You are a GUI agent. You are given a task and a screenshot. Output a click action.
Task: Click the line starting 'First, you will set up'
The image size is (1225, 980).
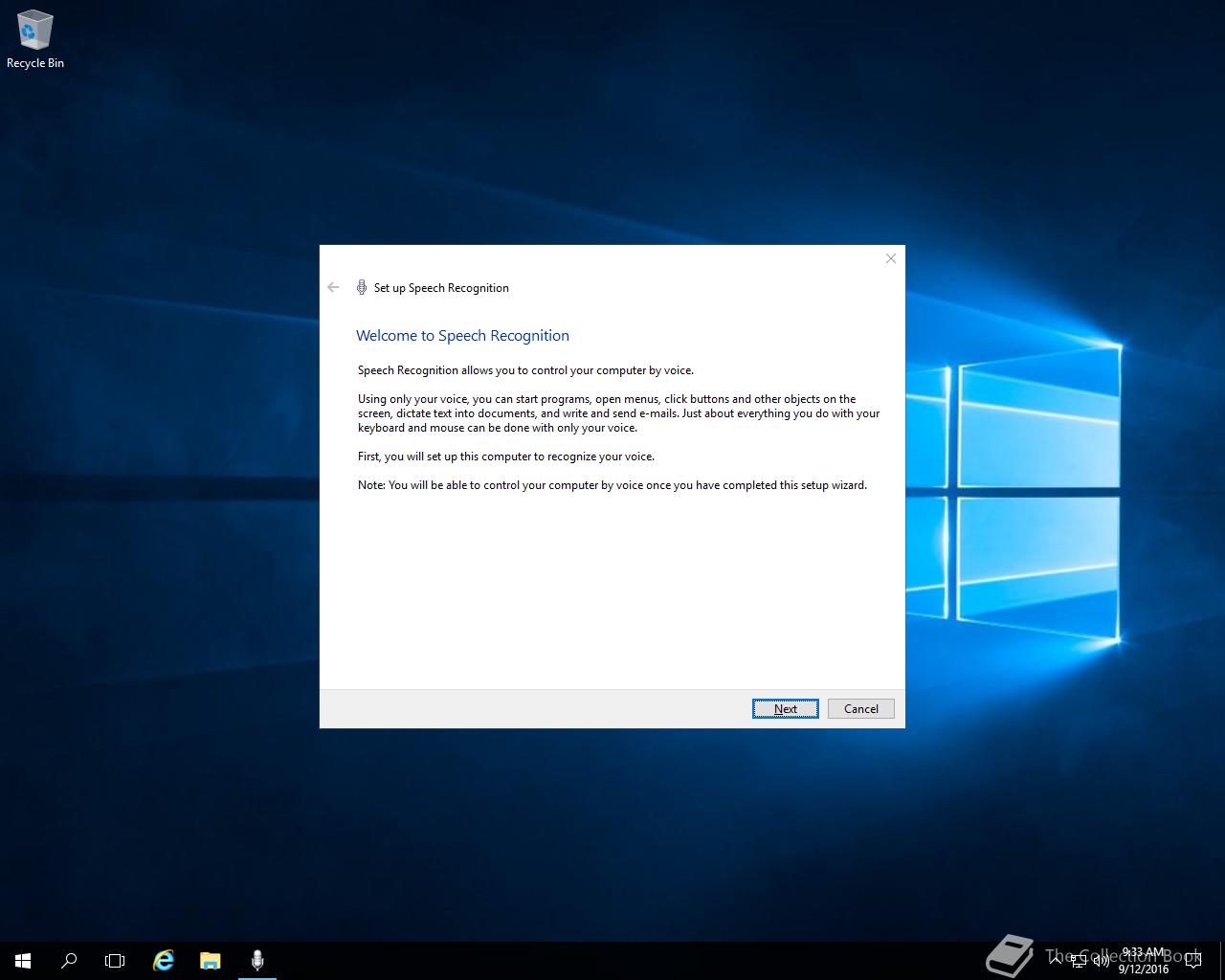pyautogui.click(x=506, y=457)
